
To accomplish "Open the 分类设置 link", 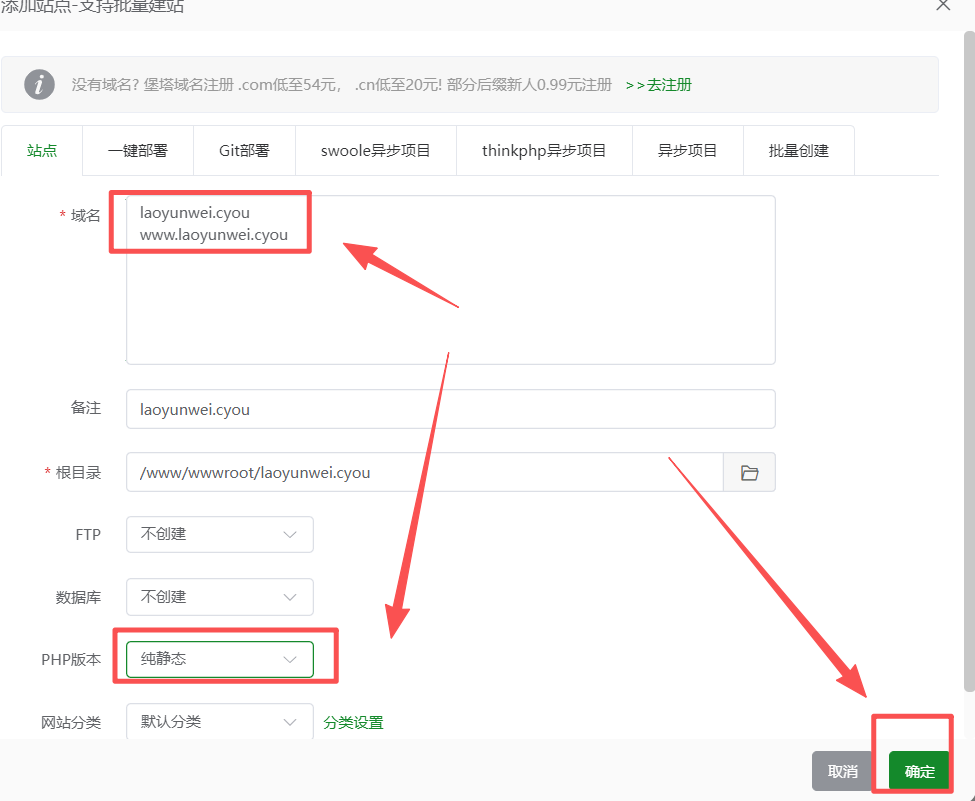I will coord(353,722).
